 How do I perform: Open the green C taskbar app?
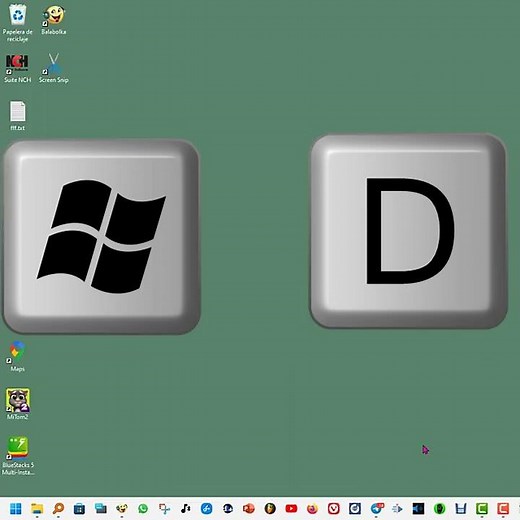[x=482, y=509]
